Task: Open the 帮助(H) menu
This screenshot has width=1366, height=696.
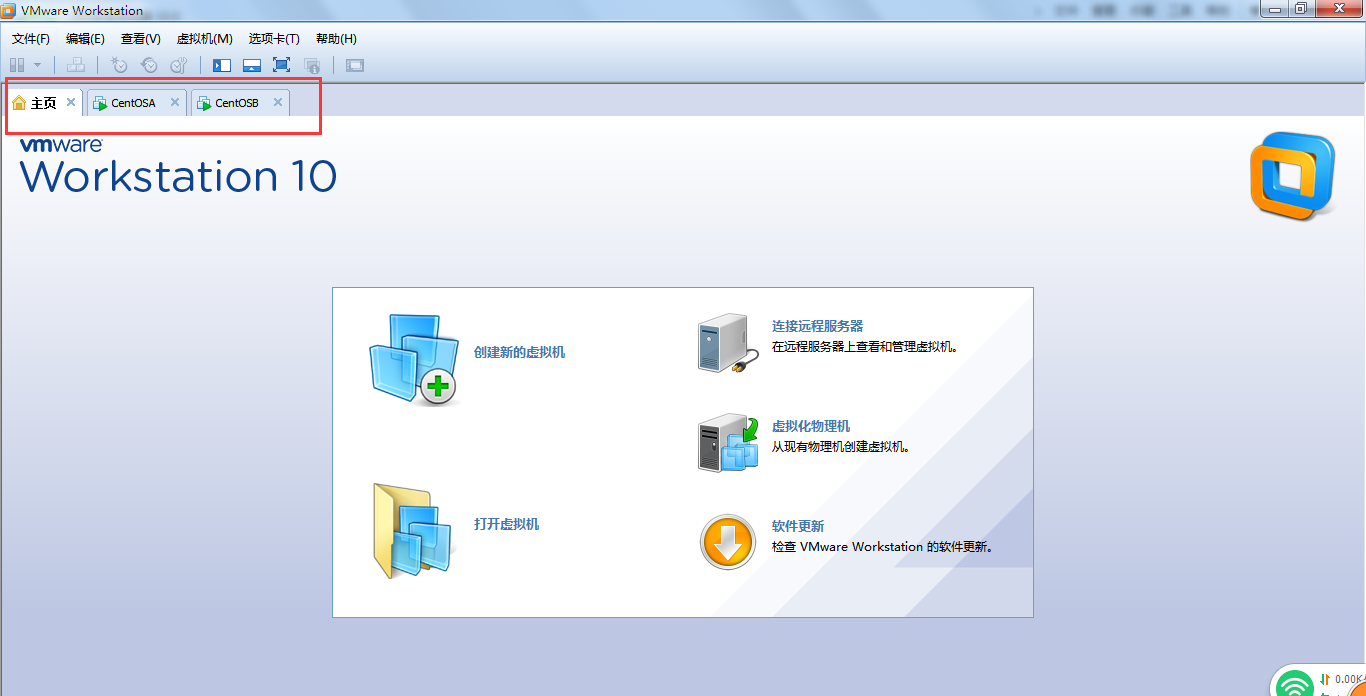Action: click(x=336, y=39)
